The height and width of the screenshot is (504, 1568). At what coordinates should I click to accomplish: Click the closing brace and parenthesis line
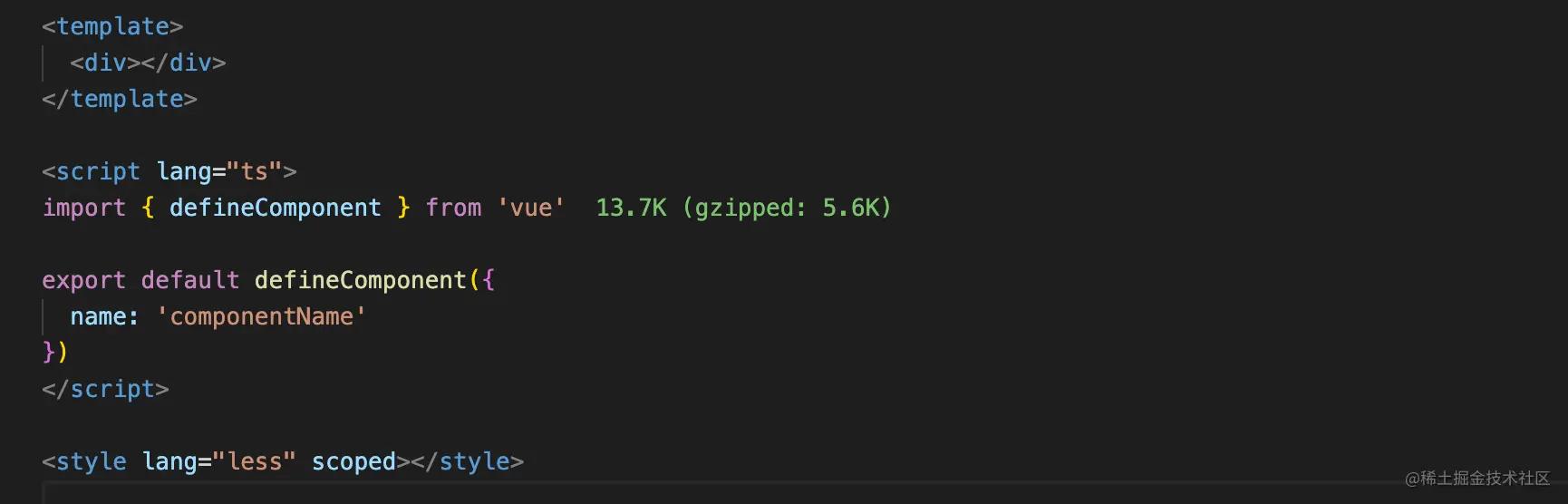coord(55,352)
